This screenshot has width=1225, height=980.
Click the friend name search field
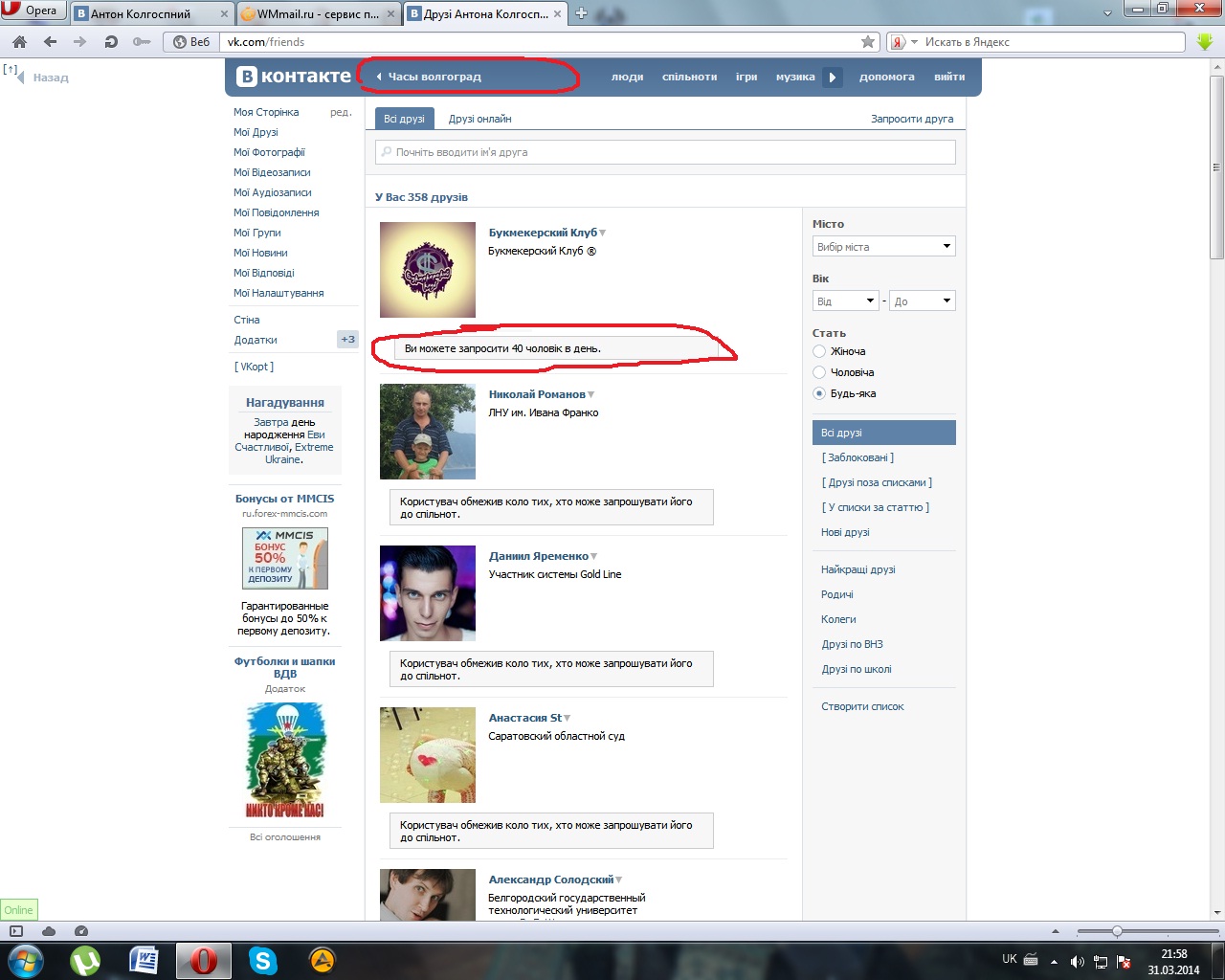coord(665,152)
